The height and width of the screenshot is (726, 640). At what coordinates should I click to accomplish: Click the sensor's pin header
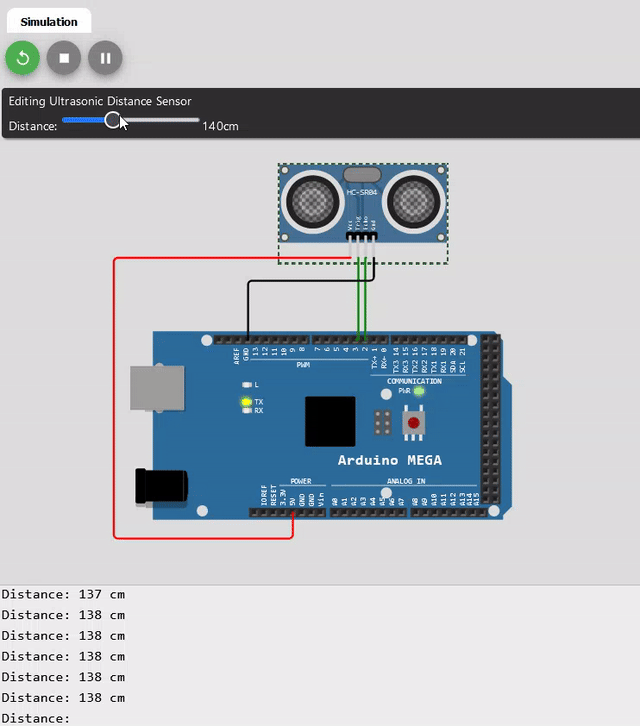point(362,237)
